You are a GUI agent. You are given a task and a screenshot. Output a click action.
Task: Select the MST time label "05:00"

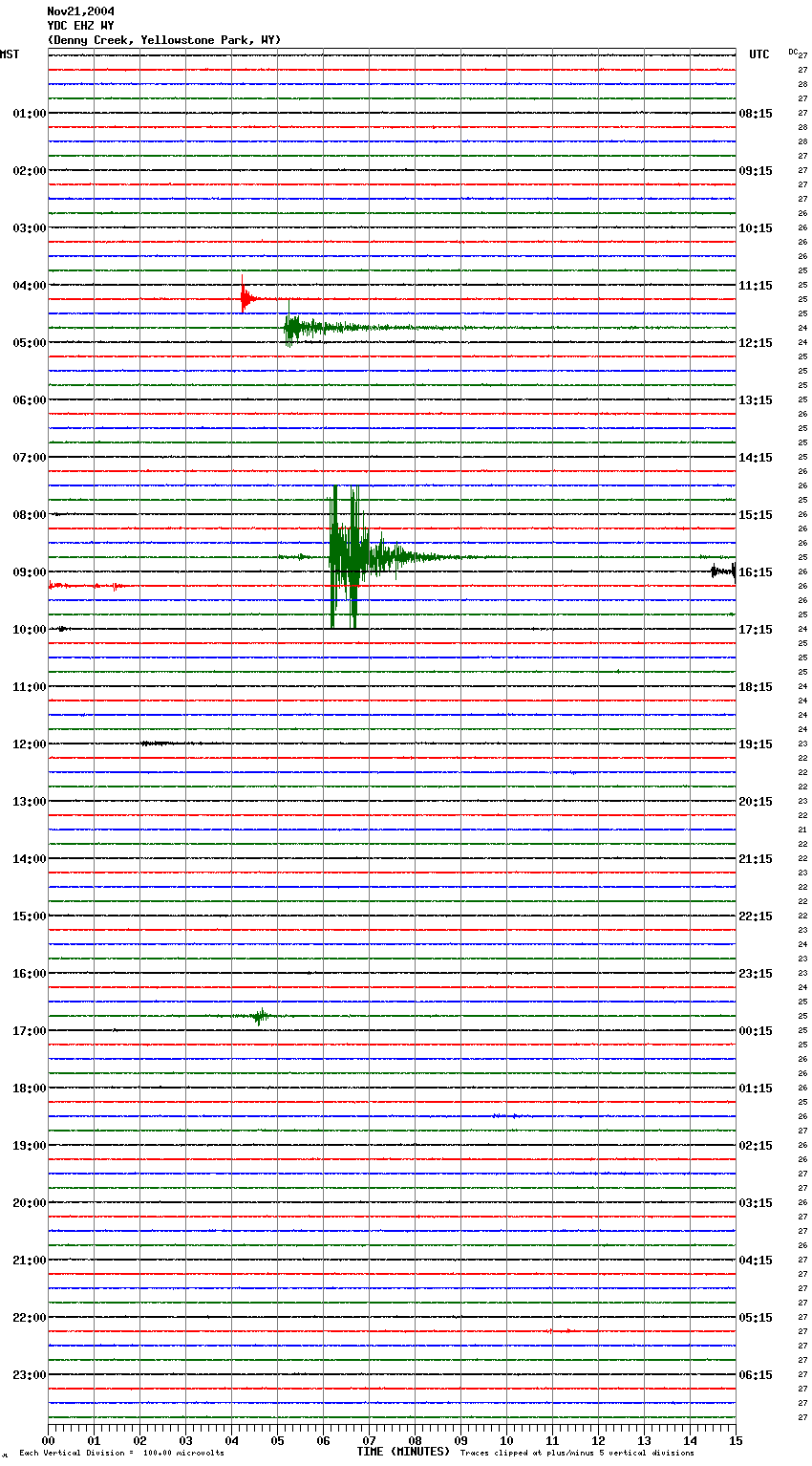[x=30, y=343]
